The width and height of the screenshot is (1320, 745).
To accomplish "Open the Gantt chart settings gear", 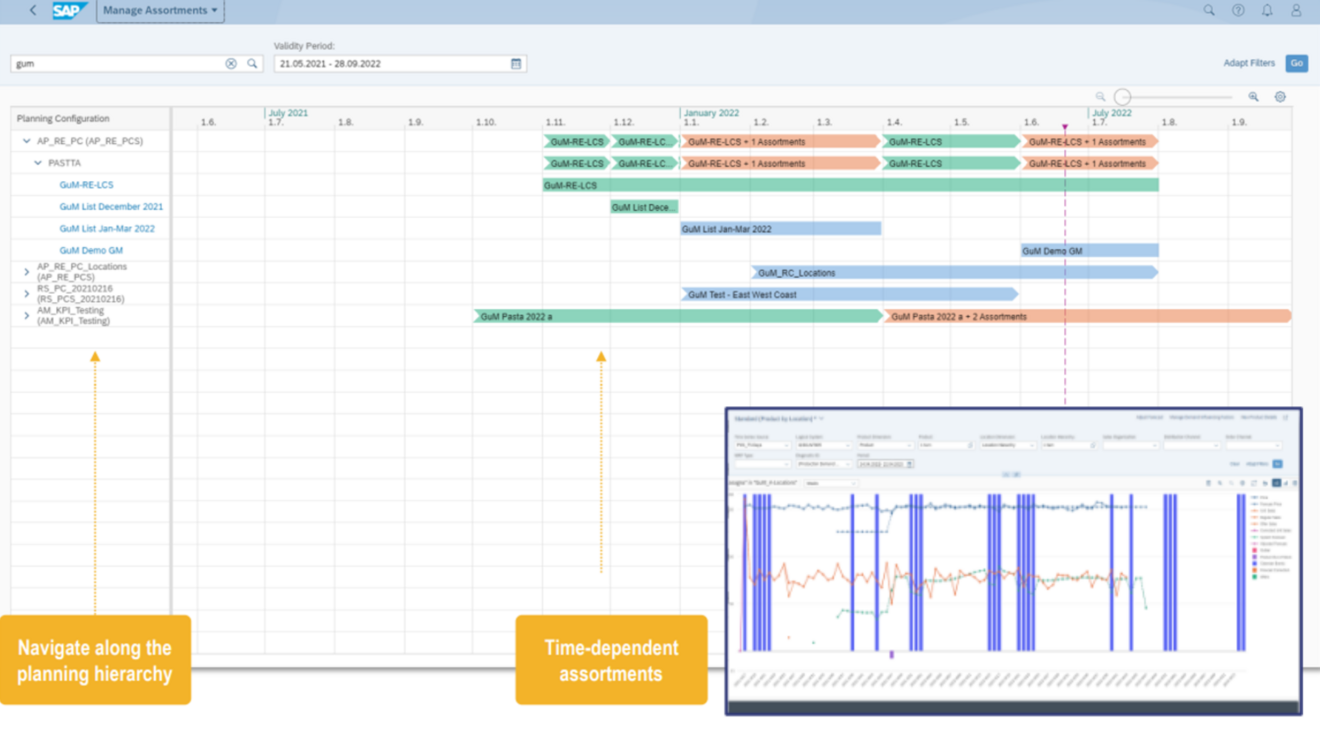I will coord(1281,96).
